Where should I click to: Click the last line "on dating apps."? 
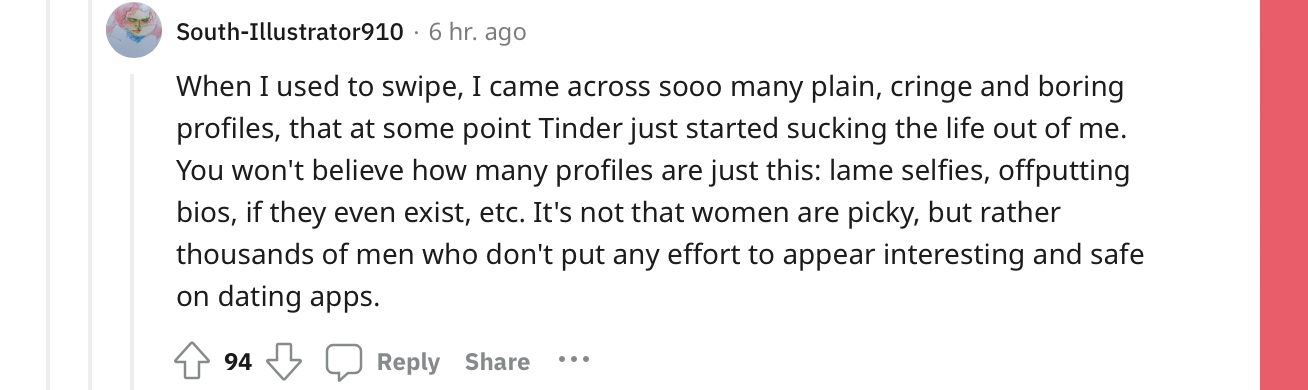tap(279, 298)
